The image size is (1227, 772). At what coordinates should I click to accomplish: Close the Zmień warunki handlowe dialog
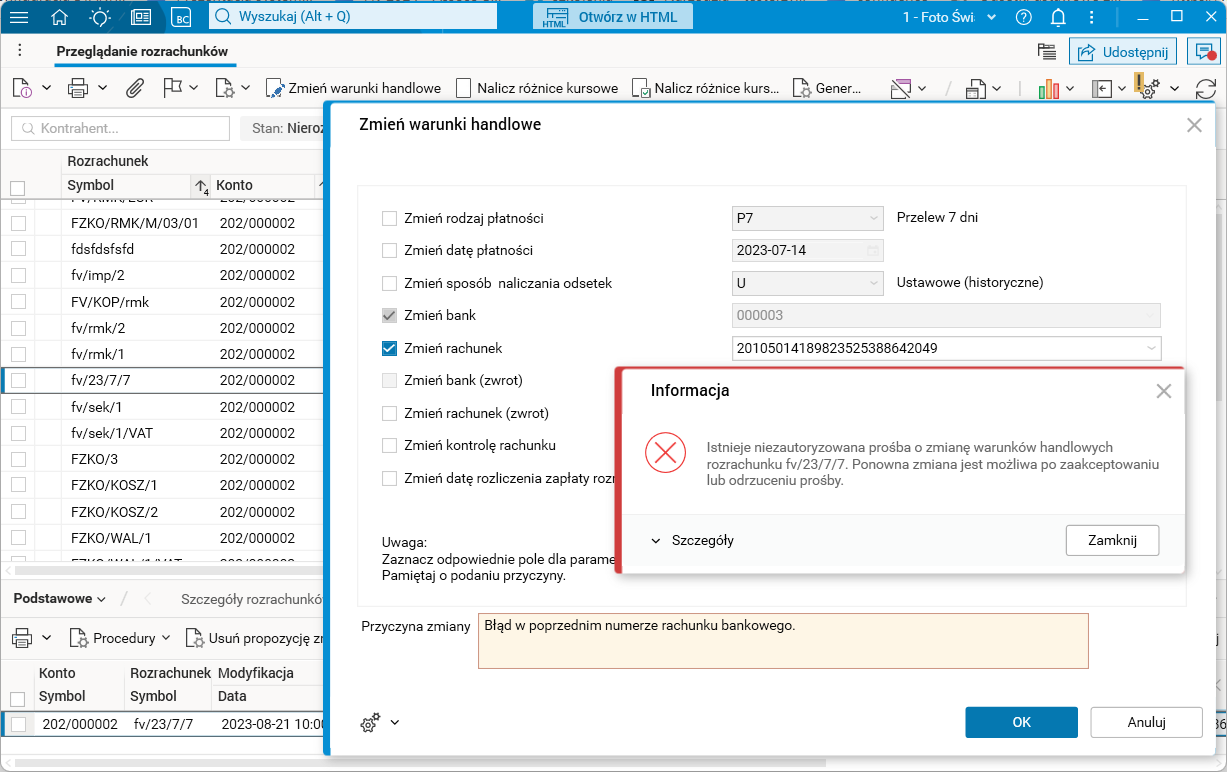[x=1194, y=125]
